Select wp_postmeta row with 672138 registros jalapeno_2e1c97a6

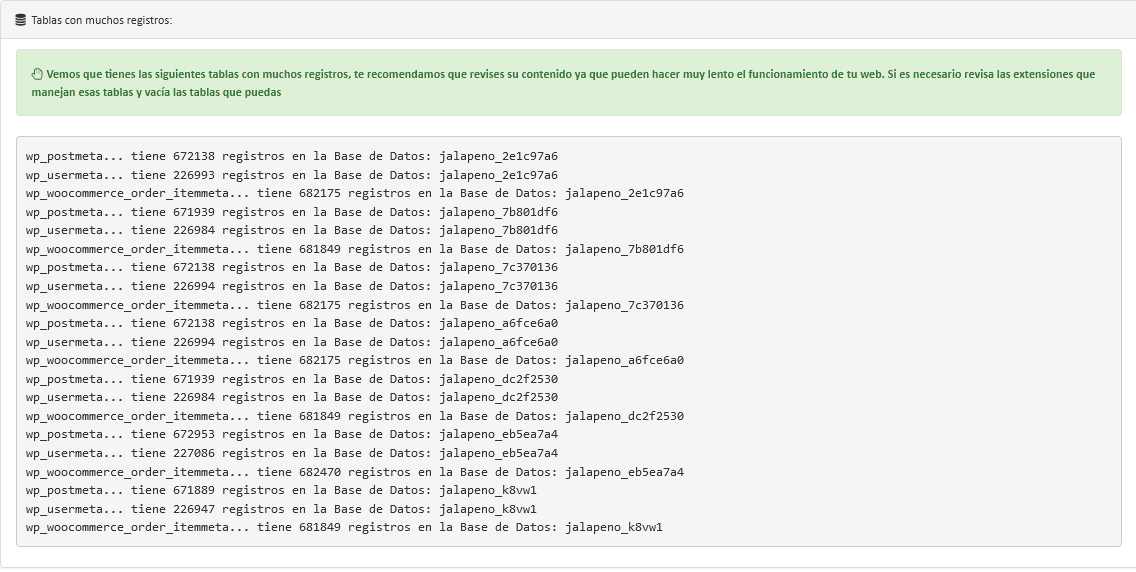(292, 156)
